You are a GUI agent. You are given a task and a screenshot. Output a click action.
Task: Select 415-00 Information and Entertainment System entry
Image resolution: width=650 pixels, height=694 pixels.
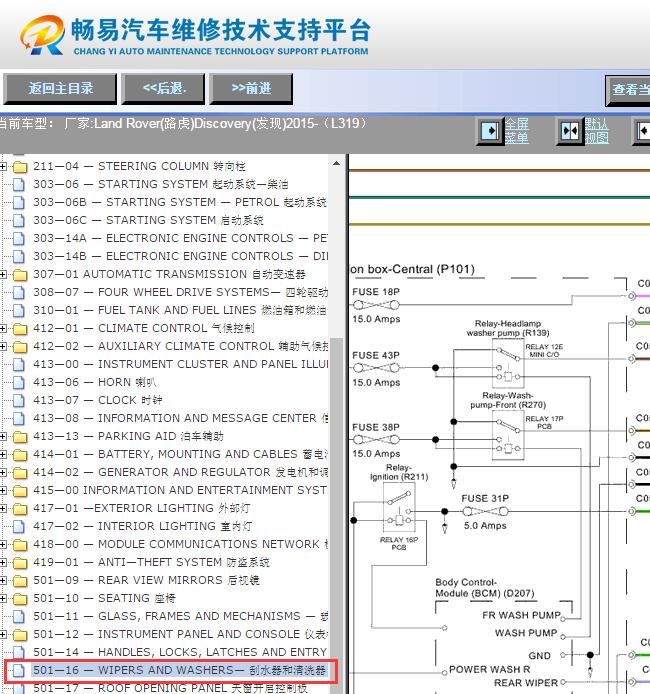(181, 490)
